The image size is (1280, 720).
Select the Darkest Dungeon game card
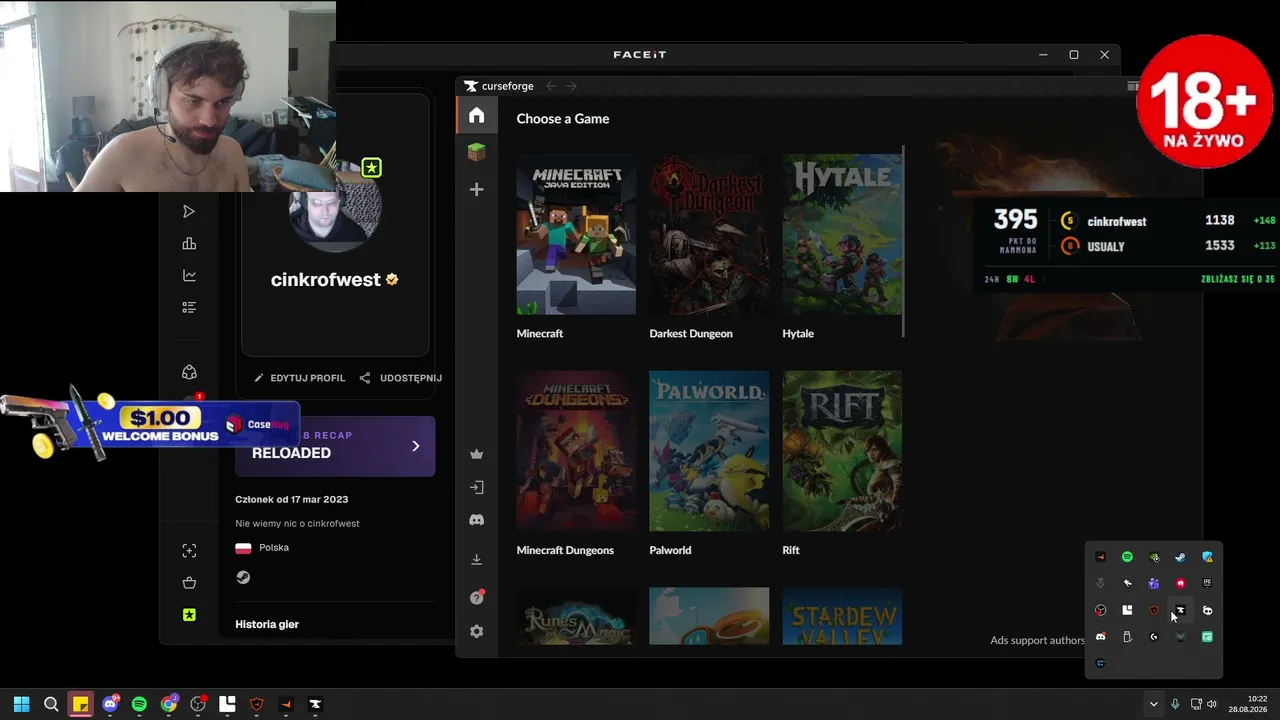point(709,247)
